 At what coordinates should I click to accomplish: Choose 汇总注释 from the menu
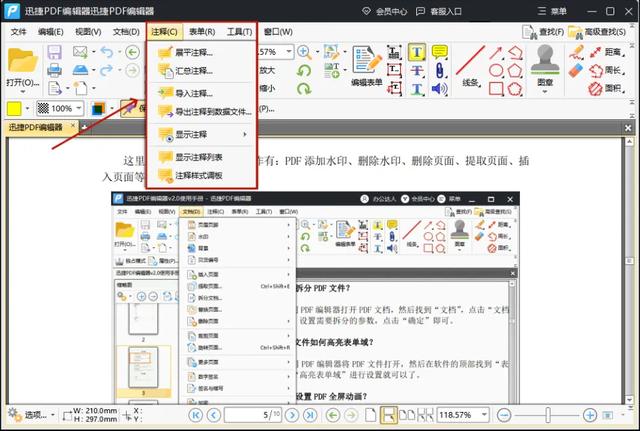(x=202, y=71)
